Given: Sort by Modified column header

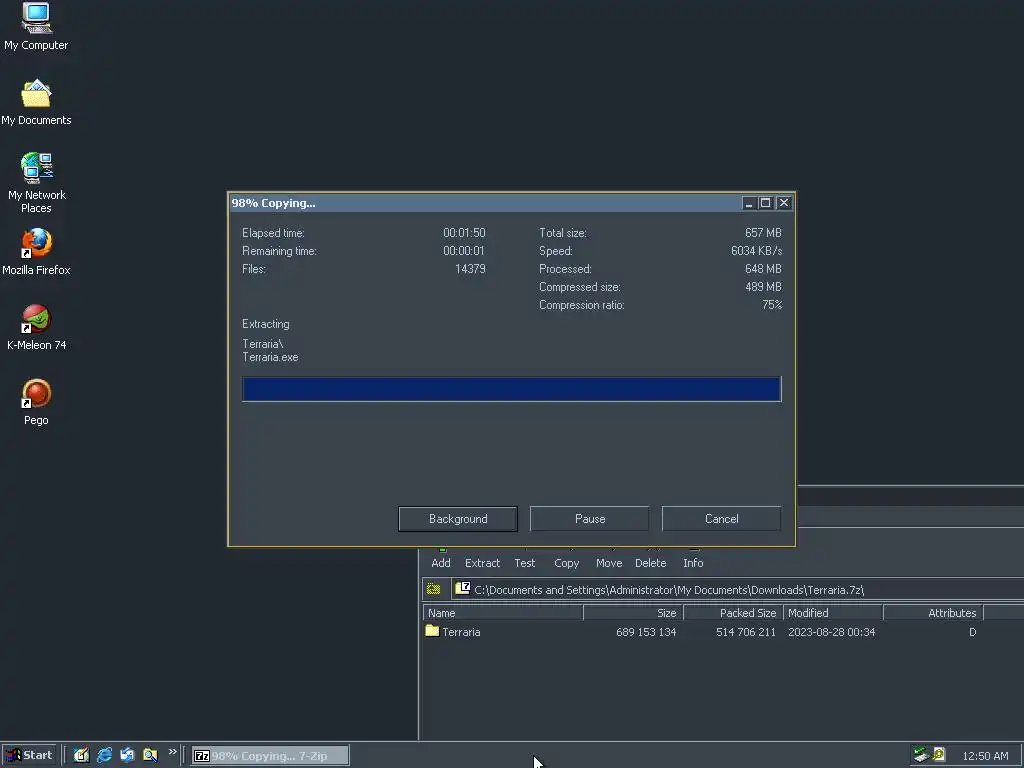Looking at the screenshot, I should coord(833,613).
